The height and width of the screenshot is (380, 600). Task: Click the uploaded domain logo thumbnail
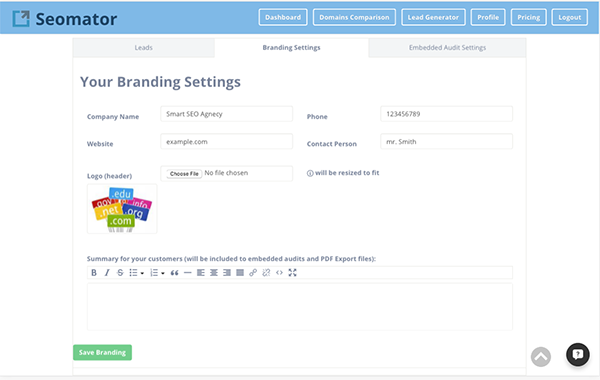click(x=122, y=209)
